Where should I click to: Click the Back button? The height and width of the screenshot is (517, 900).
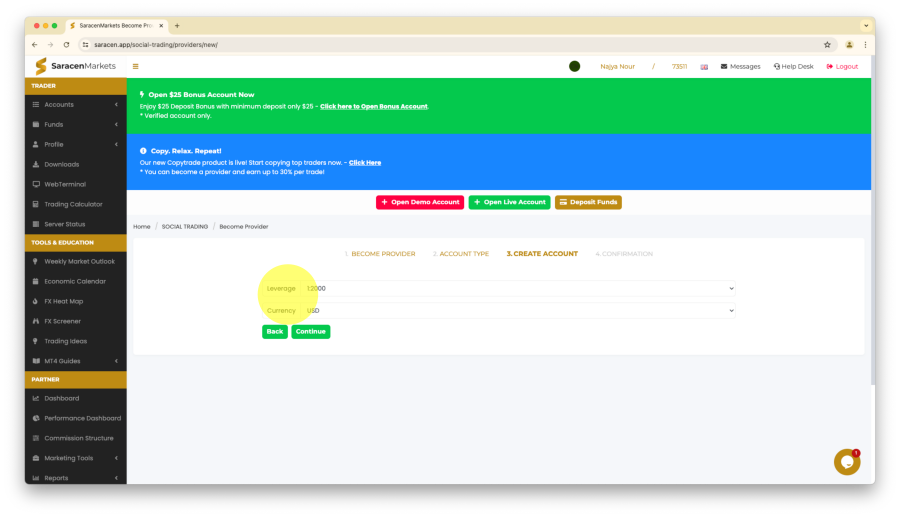[275, 332]
